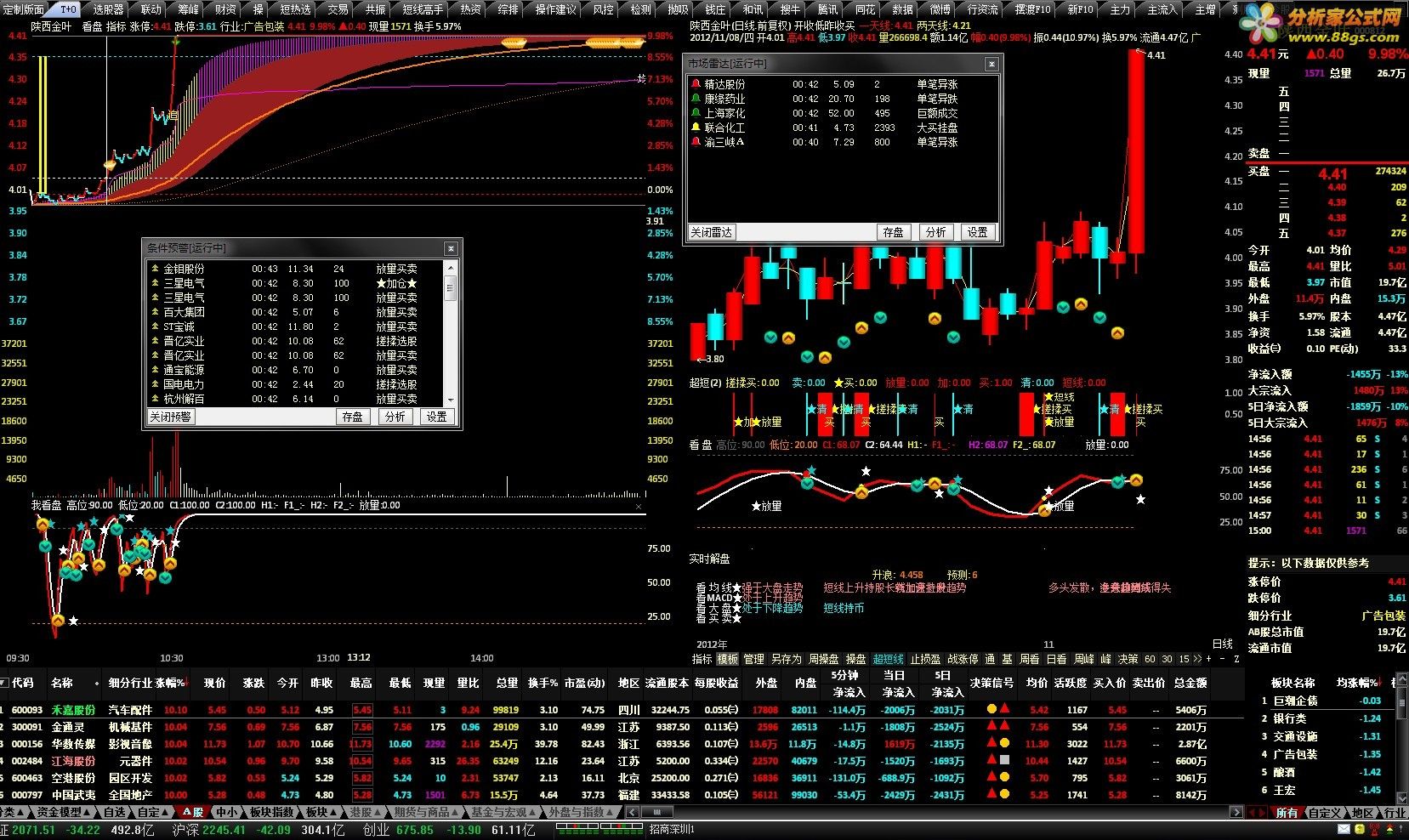The image size is (1409, 840).
Task: Sort list by 涨幅% column header
Action: pyautogui.click(x=170, y=683)
